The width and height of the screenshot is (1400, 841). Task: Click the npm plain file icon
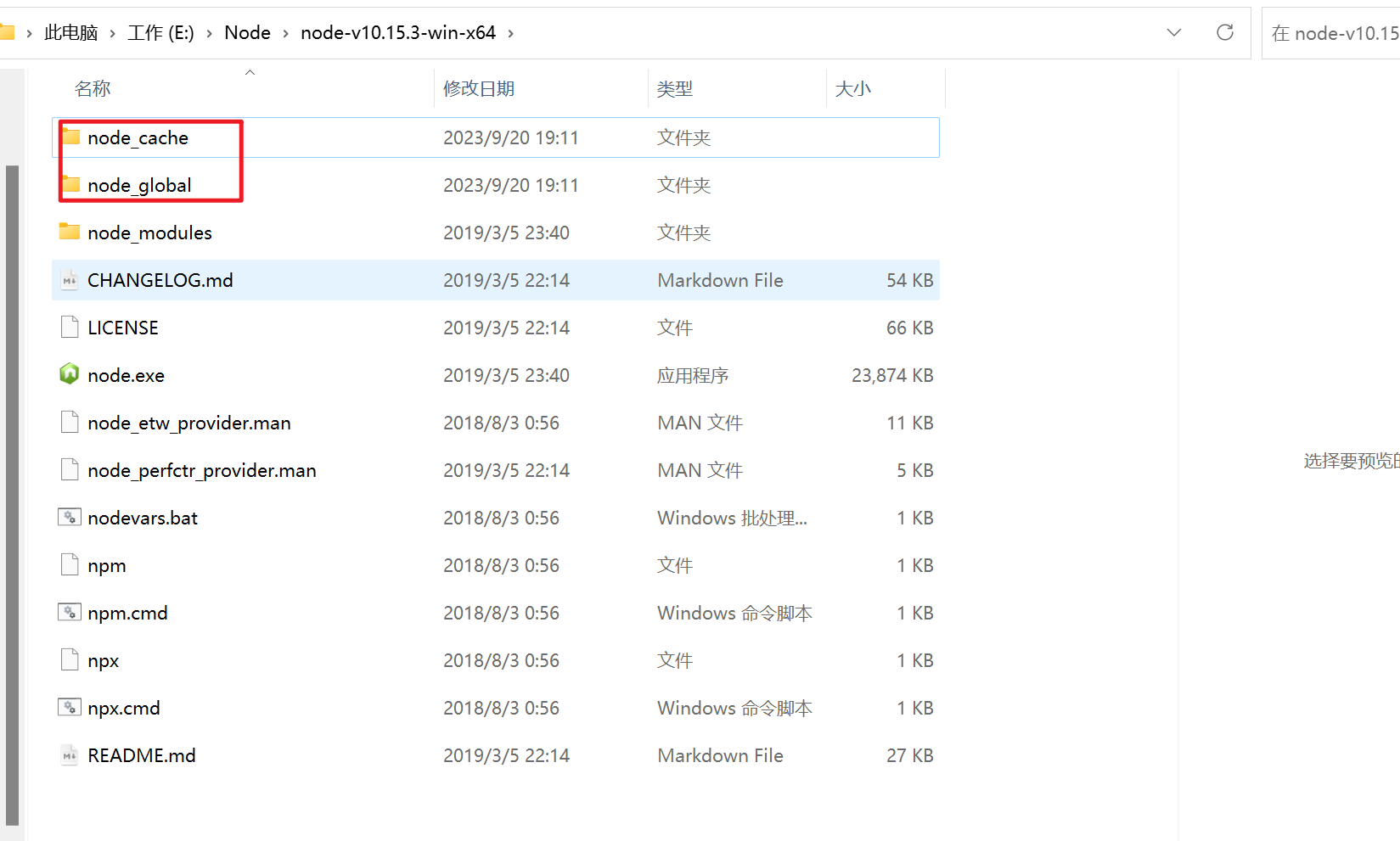tap(70, 564)
